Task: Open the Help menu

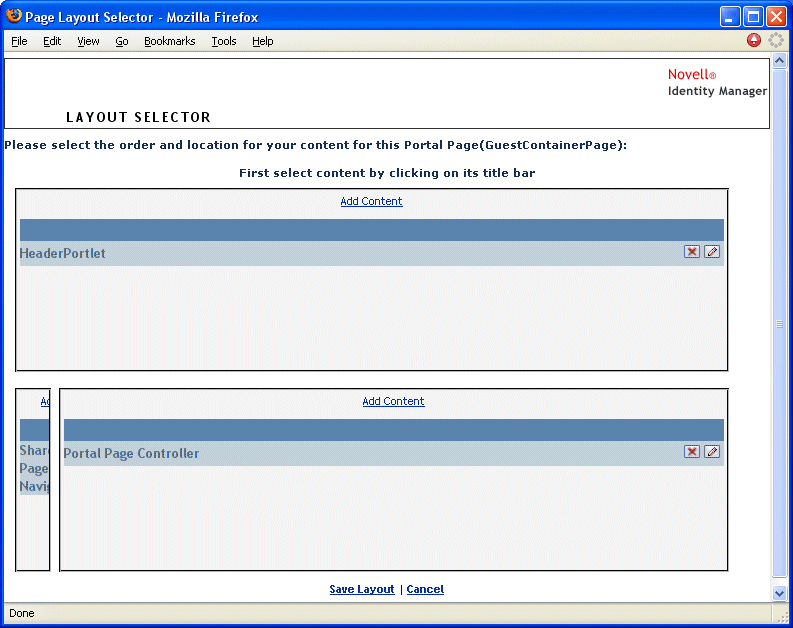Action: 262,41
